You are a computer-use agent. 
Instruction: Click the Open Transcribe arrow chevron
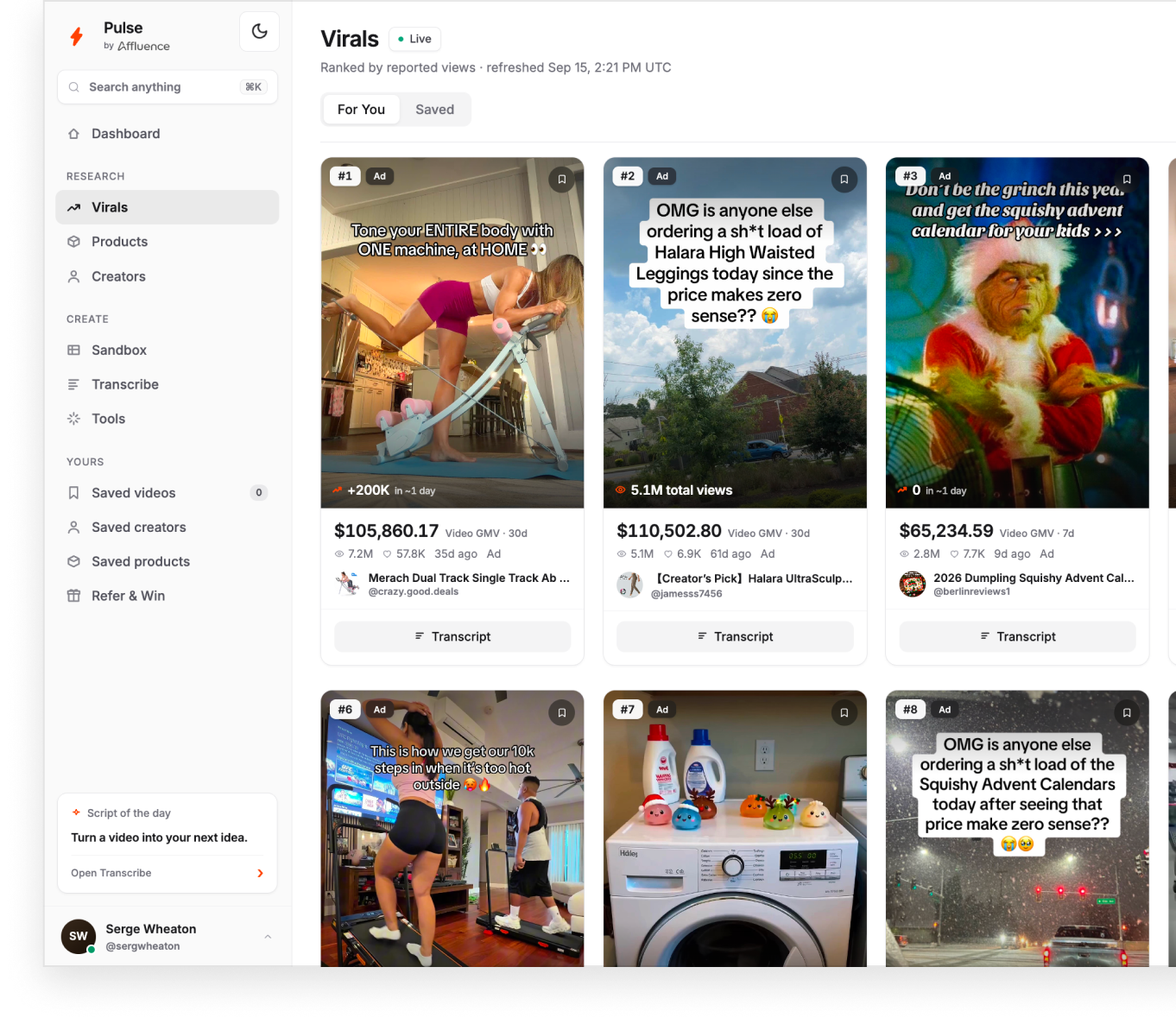pyautogui.click(x=260, y=874)
